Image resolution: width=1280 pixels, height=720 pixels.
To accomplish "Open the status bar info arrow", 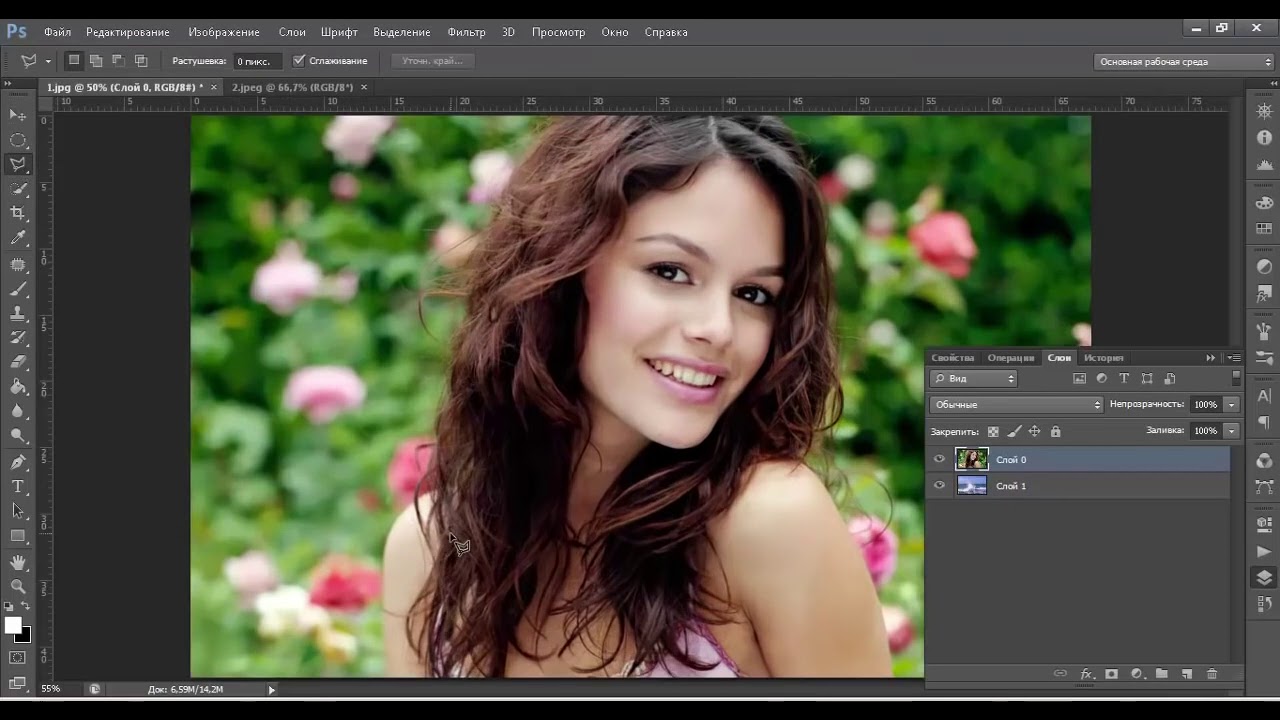I will (x=271, y=689).
